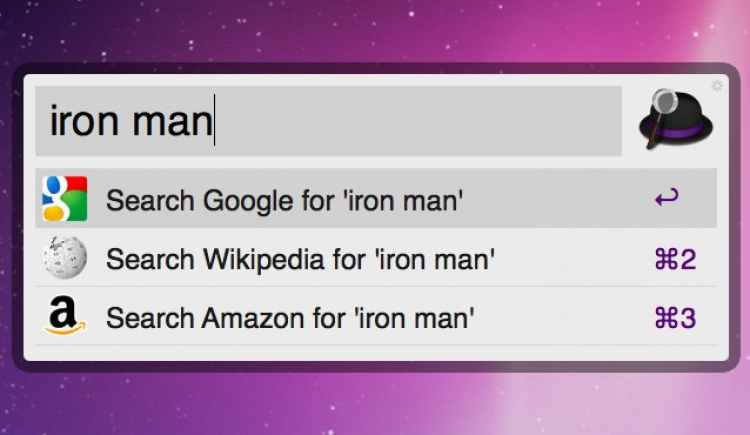This screenshot has height=435, width=750.
Task: Click the typed 'iron man' query text
Action: [130, 122]
